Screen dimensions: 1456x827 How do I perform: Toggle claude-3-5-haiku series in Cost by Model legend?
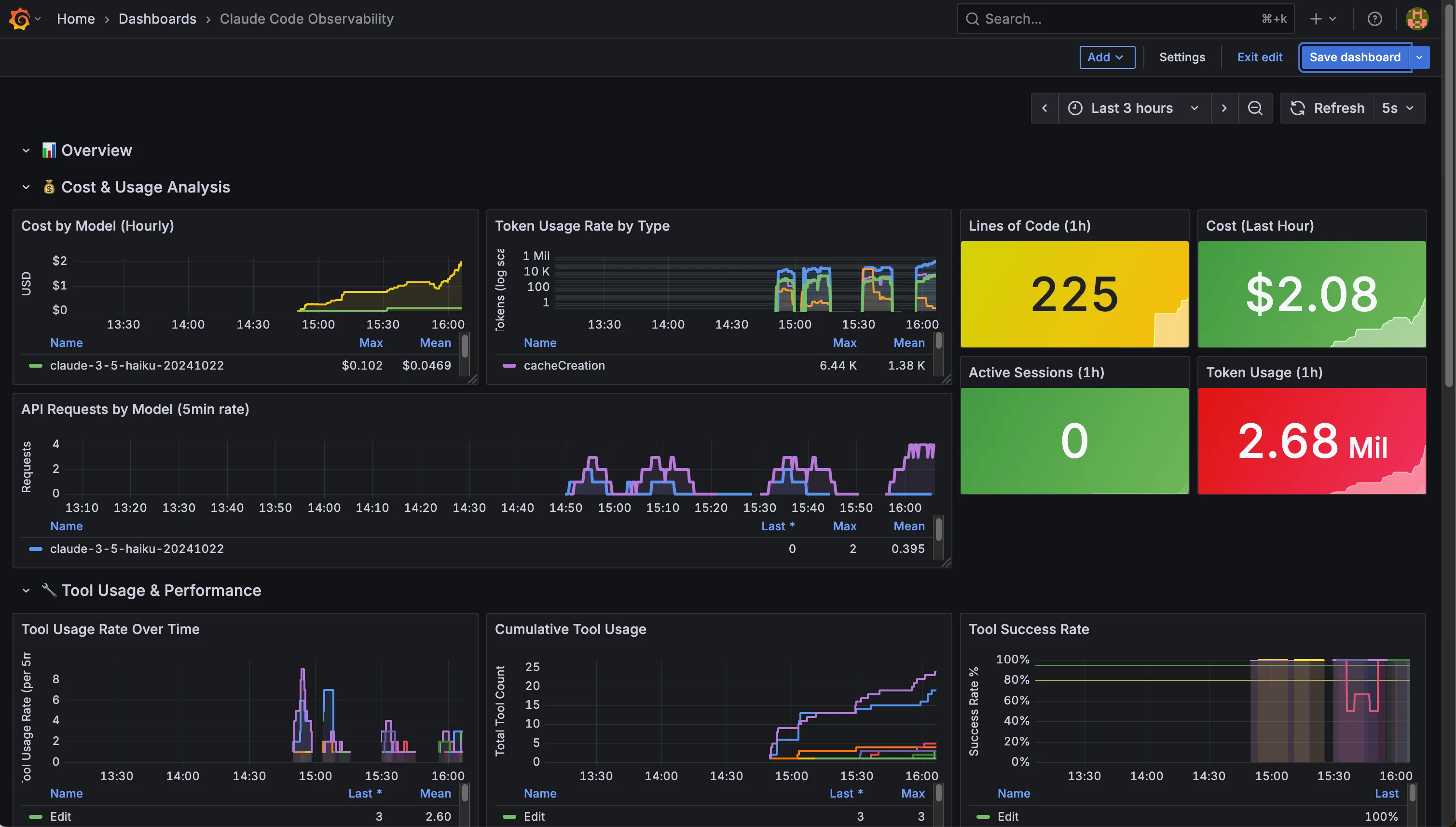pyautogui.click(x=137, y=365)
